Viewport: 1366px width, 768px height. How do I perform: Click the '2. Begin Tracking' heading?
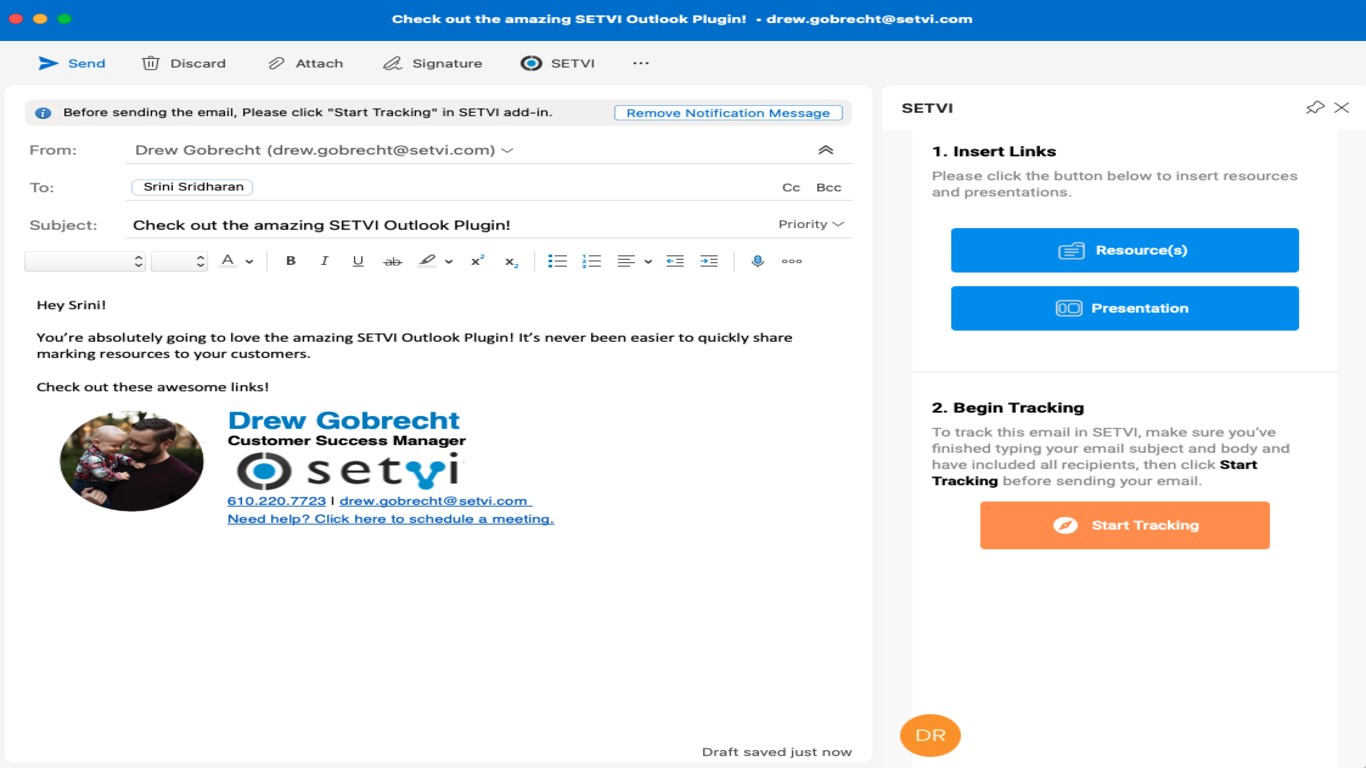[x=1008, y=408]
